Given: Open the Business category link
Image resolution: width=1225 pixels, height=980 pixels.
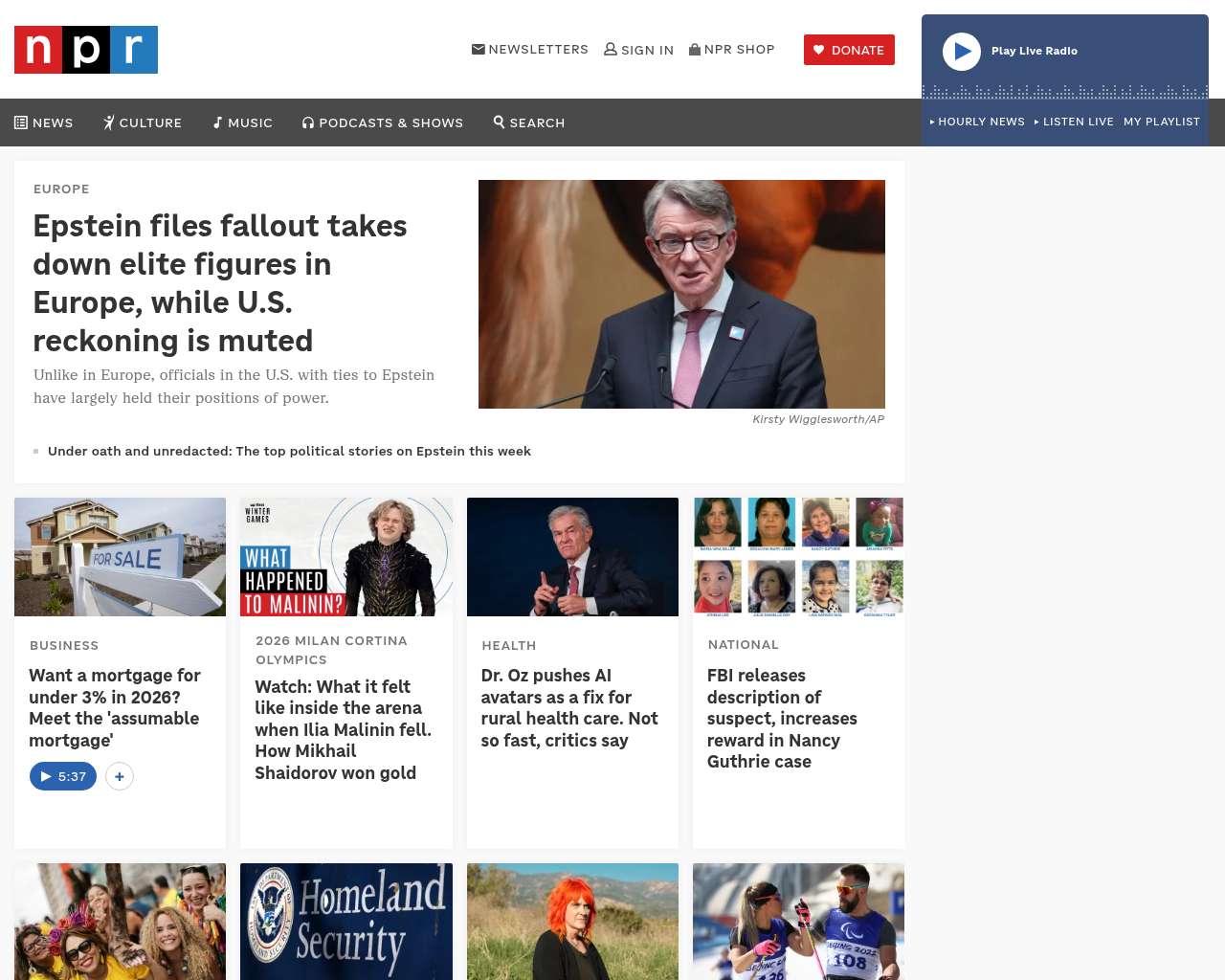Looking at the screenshot, I should 64,645.
